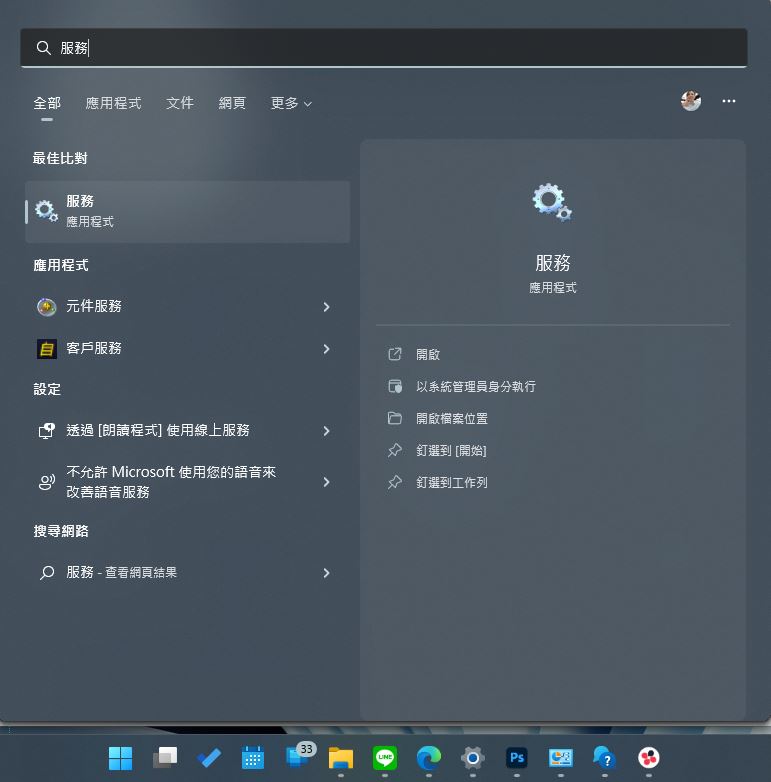Click into the search box containing 服務

point(384,48)
